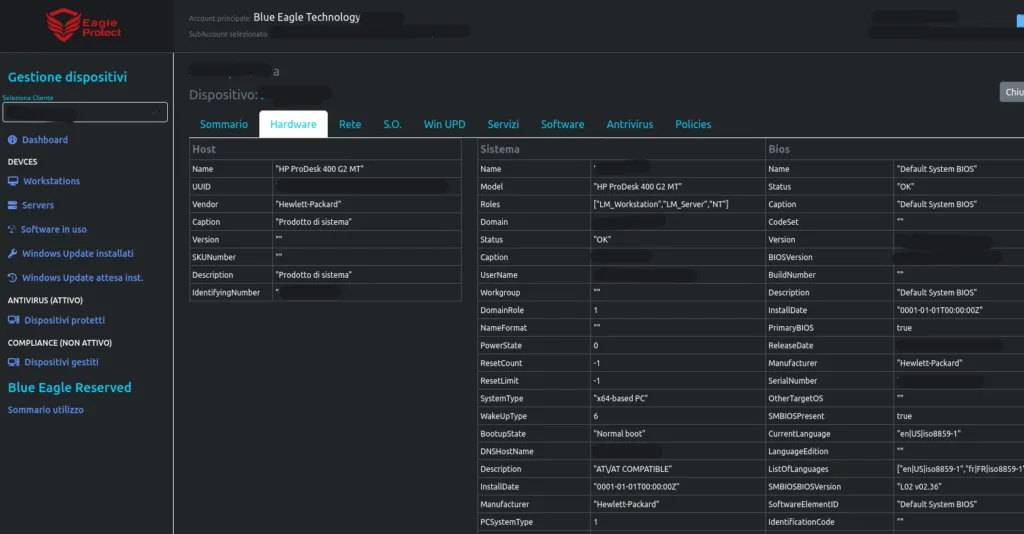
Task: Select the Hardware tab
Action: 293,124
